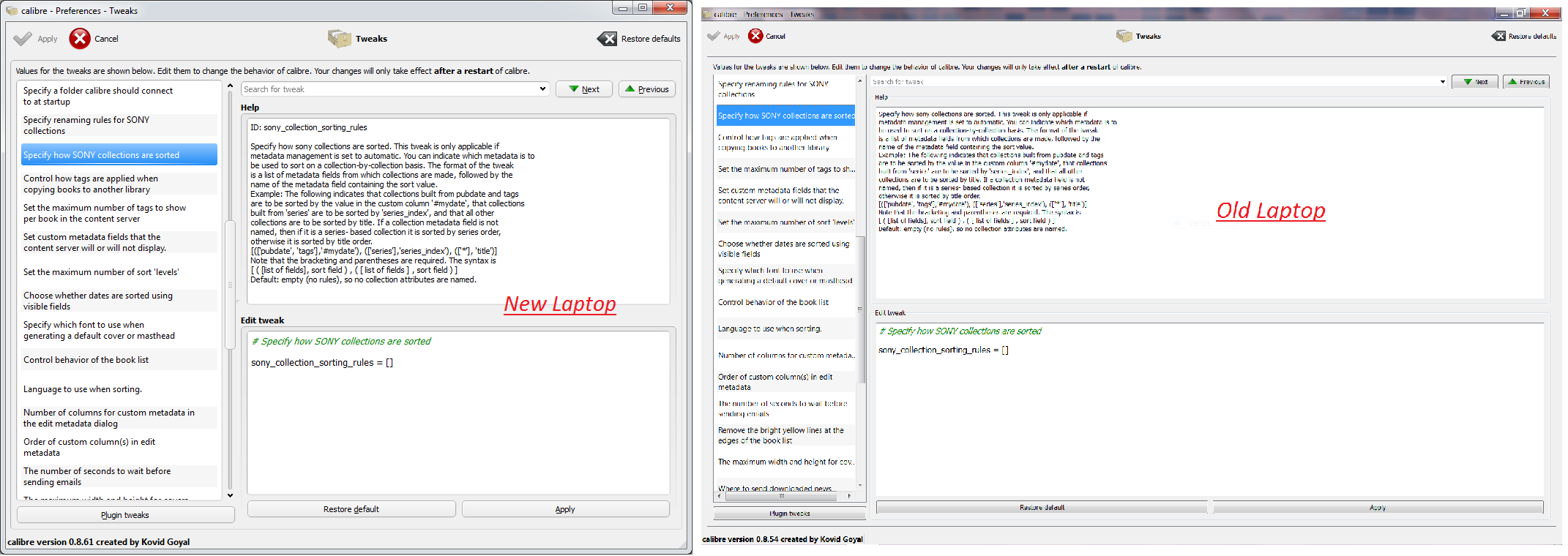Click Restore defaults in the left window toolbar
1568x556 pixels.
coord(639,39)
